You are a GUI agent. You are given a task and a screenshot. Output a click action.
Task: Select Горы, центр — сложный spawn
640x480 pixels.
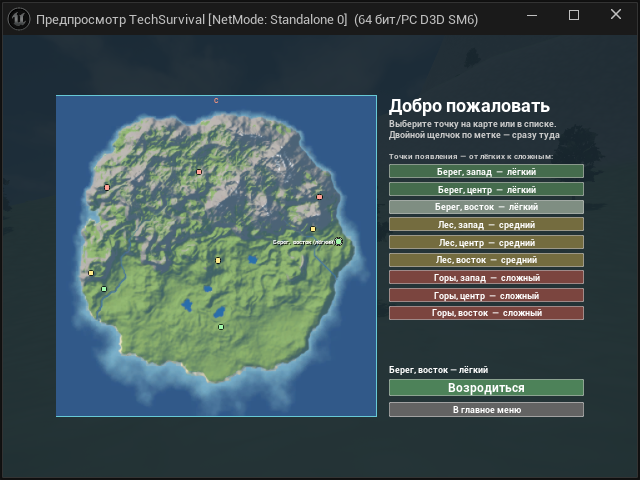(486, 296)
